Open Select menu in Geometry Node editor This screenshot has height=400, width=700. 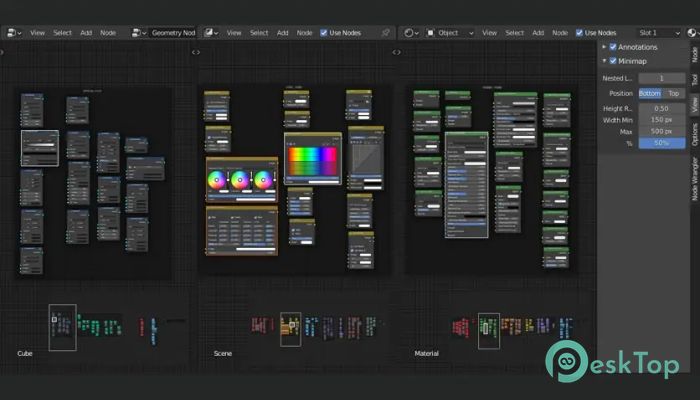pyautogui.click(x=62, y=33)
